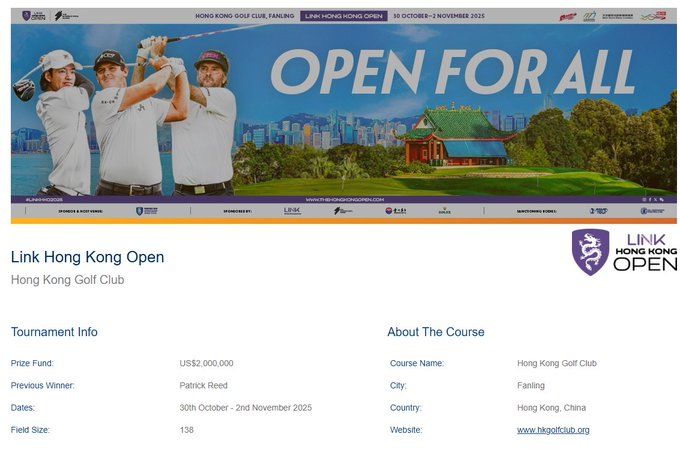Click the #LINKHKO2025 hashtag in banner

(44, 200)
